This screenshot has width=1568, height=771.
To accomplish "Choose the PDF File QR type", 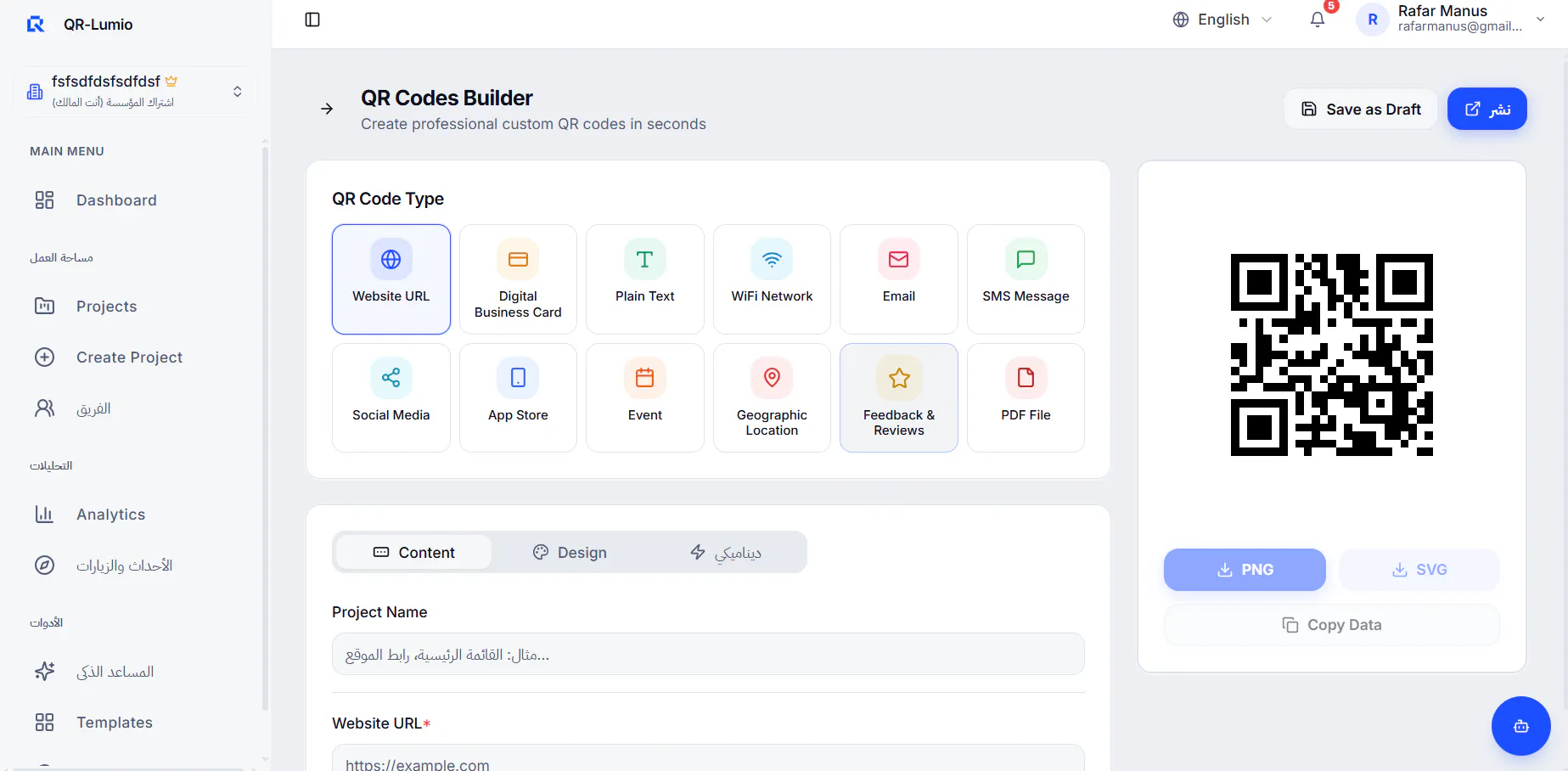I will pyautogui.click(x=1026, y=397).
